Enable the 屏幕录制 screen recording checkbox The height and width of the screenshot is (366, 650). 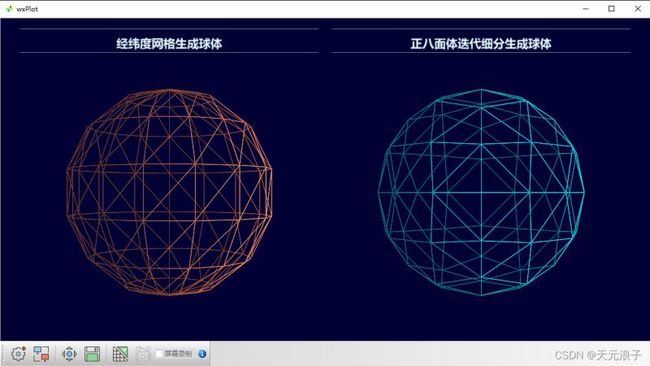(159, 354)
